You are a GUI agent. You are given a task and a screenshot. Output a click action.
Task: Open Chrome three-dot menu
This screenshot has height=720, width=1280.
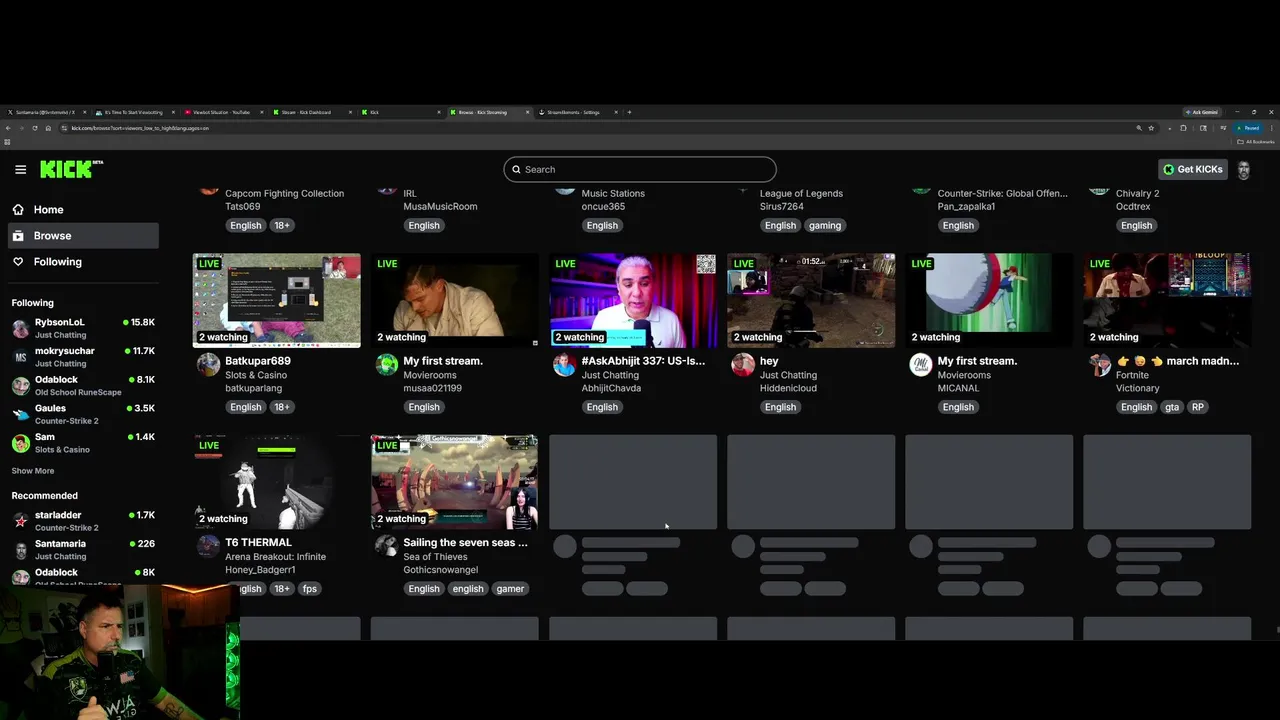pyautogui.click(x=1271, y=128)
